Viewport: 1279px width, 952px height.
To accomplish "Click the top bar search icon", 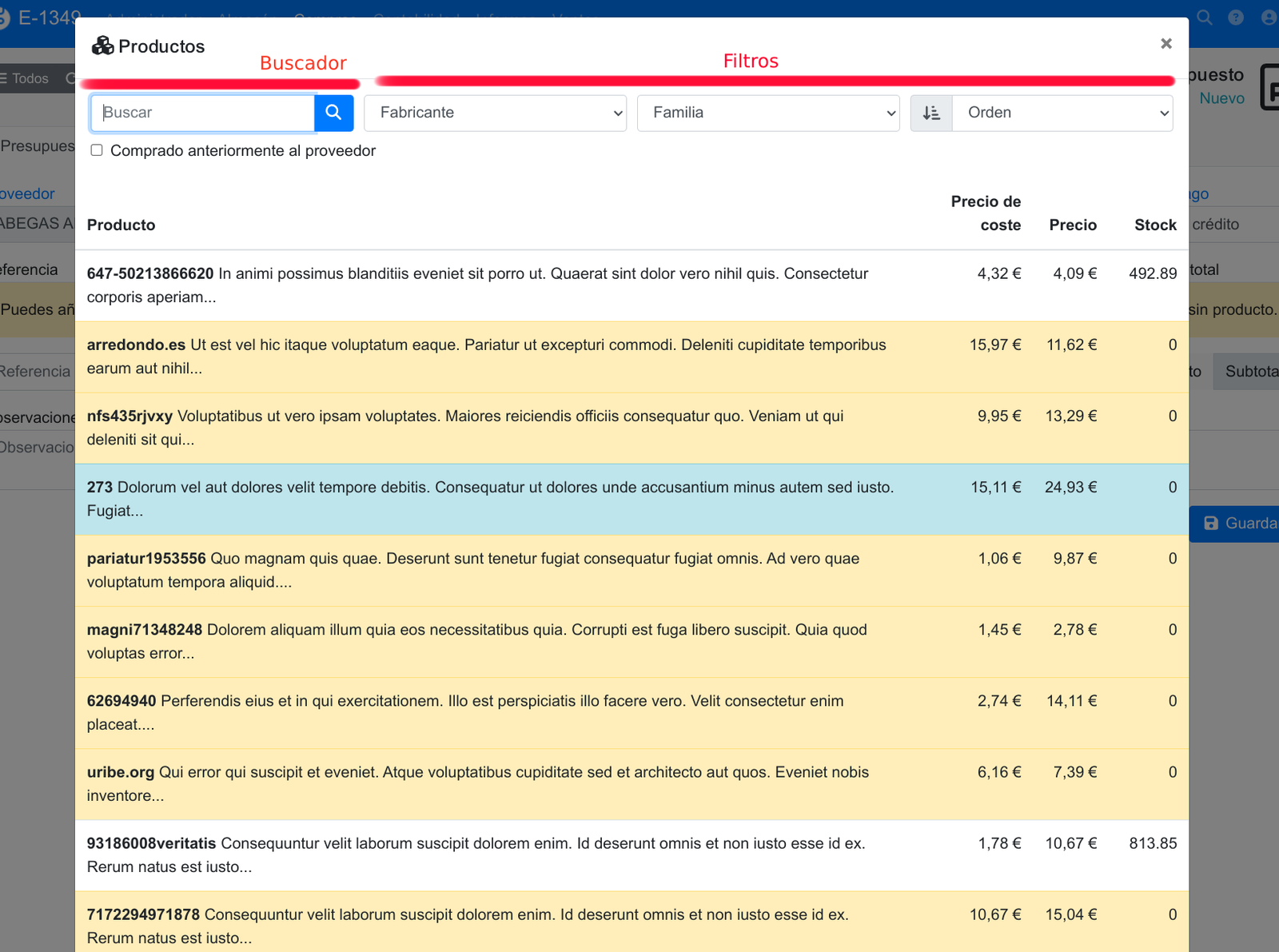I will coord(1204,17).
